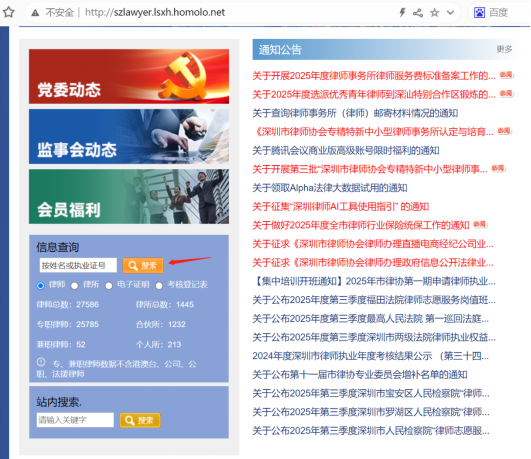Open the 监事会动态 banner

(x=129, y=137)
